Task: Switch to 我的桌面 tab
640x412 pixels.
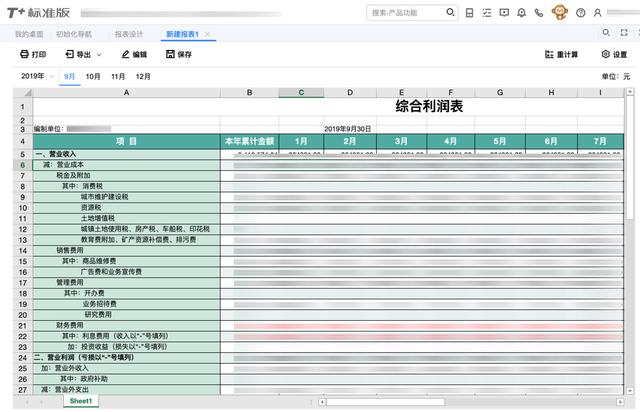Action: point(29,34)
